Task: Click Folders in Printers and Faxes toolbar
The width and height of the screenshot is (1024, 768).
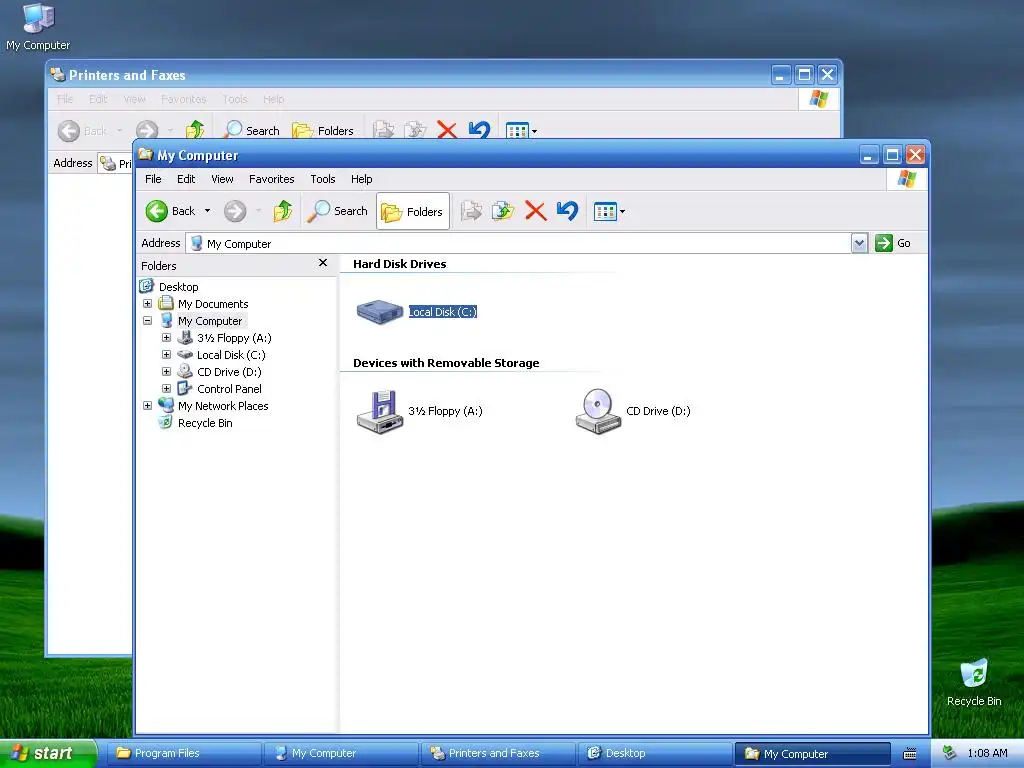Action: (323, 131)
